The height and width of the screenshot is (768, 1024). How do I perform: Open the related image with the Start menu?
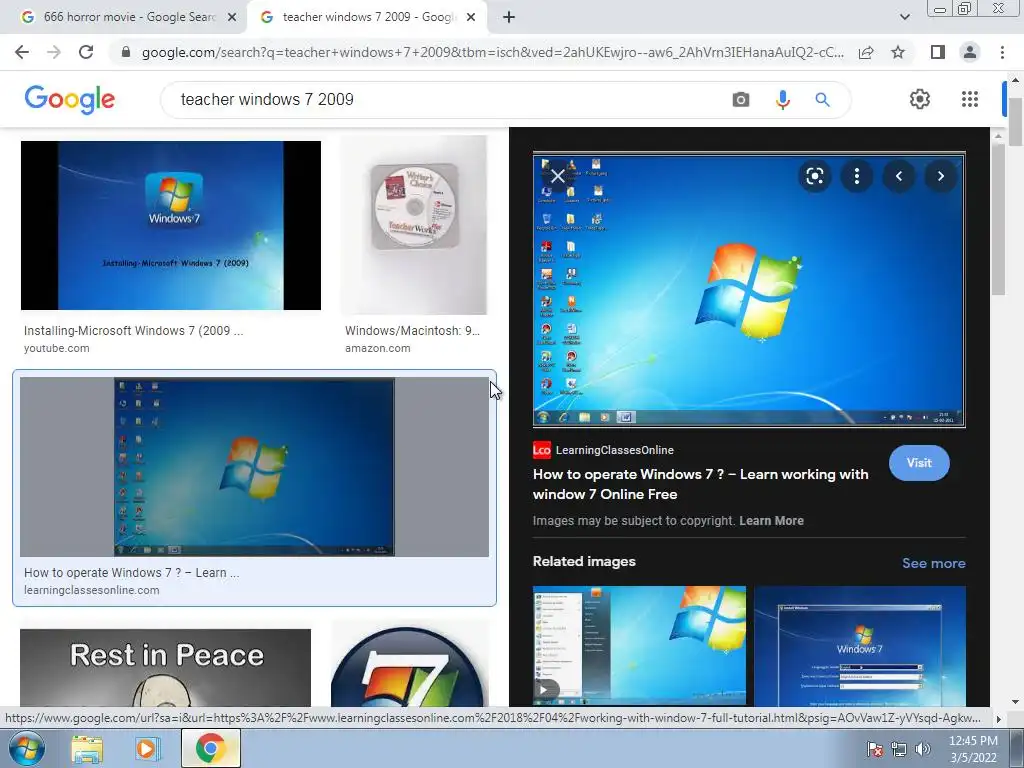click(639, 645)
